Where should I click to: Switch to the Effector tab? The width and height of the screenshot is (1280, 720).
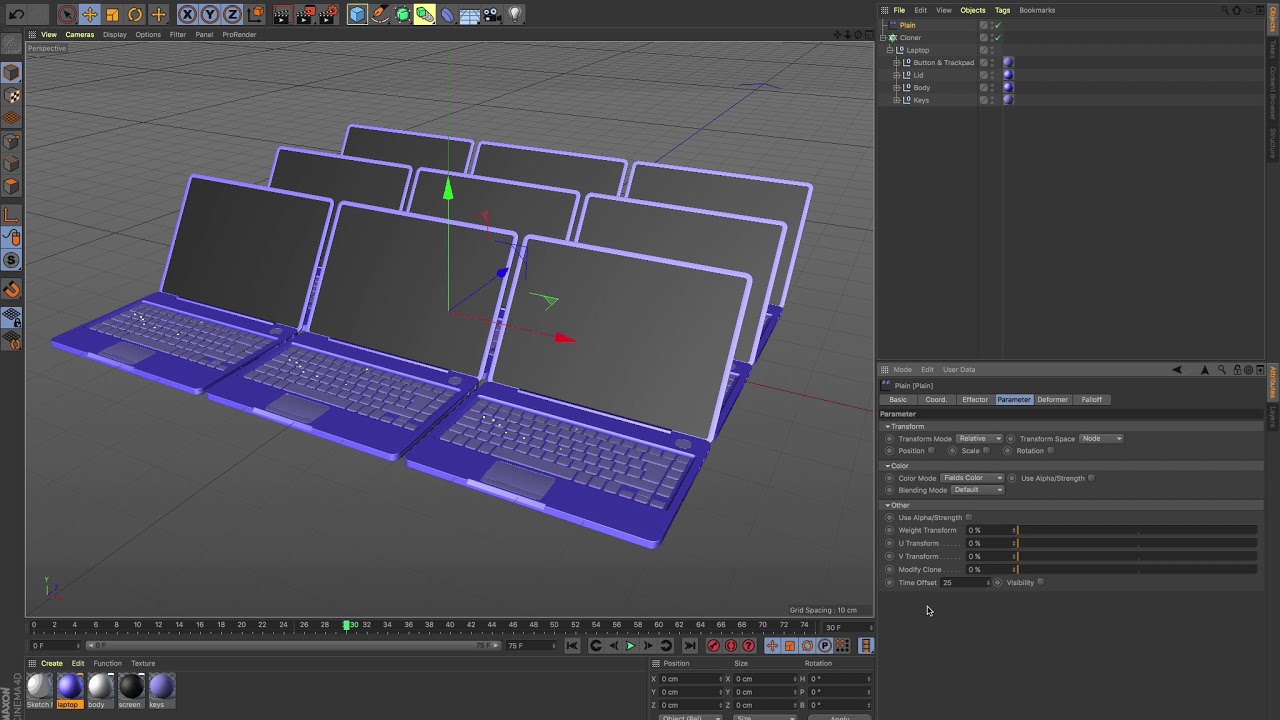[x=975, y=400]
